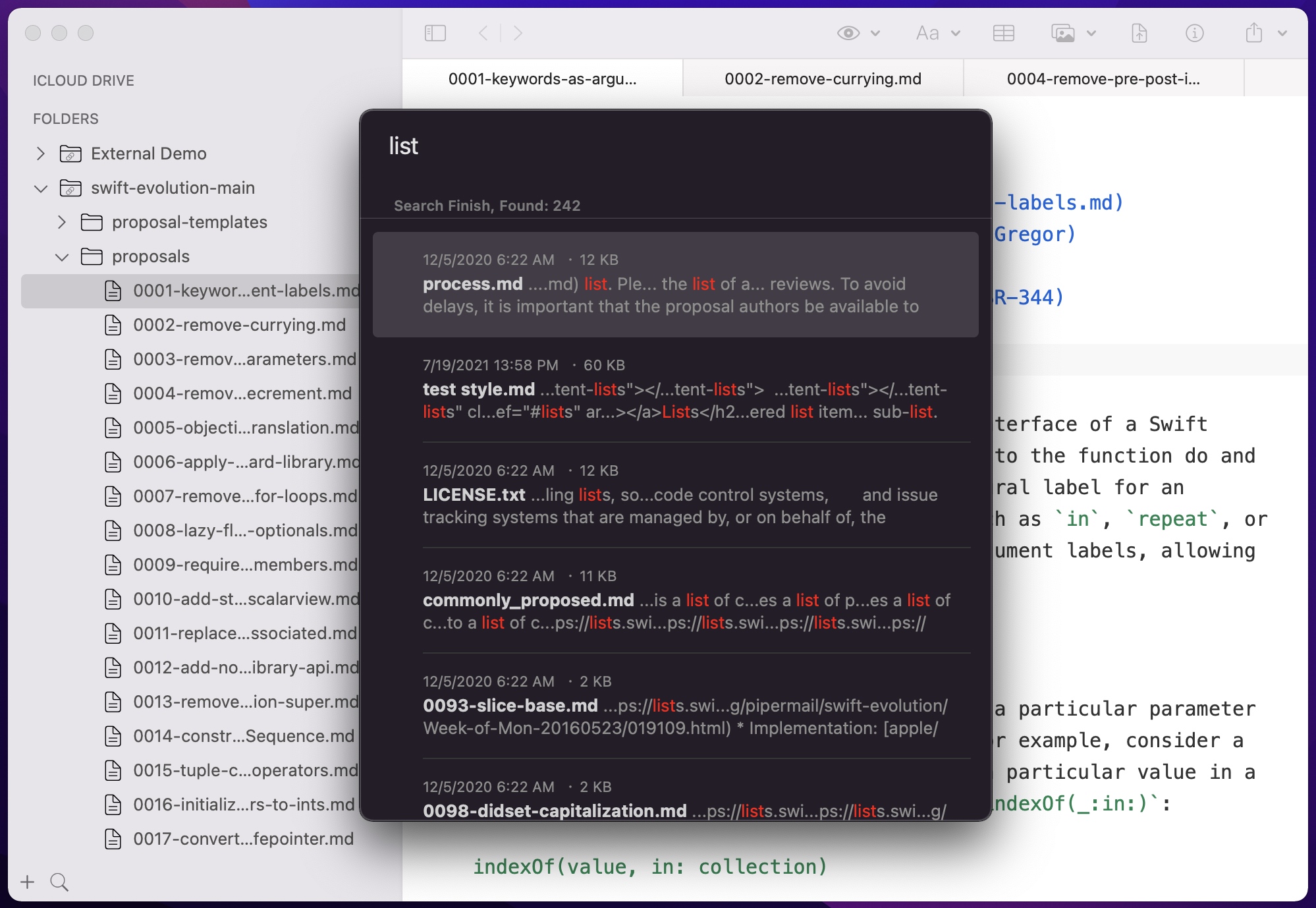Click the magnifier search icon in the sidebar footer
This screenshot has height=908, width=1316.
click(59, 882)
